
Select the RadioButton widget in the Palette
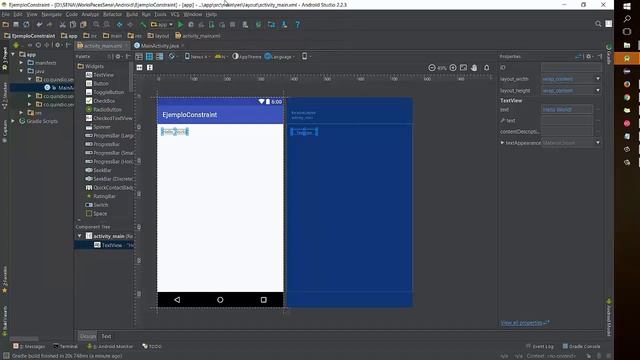(x=104, y=110)
